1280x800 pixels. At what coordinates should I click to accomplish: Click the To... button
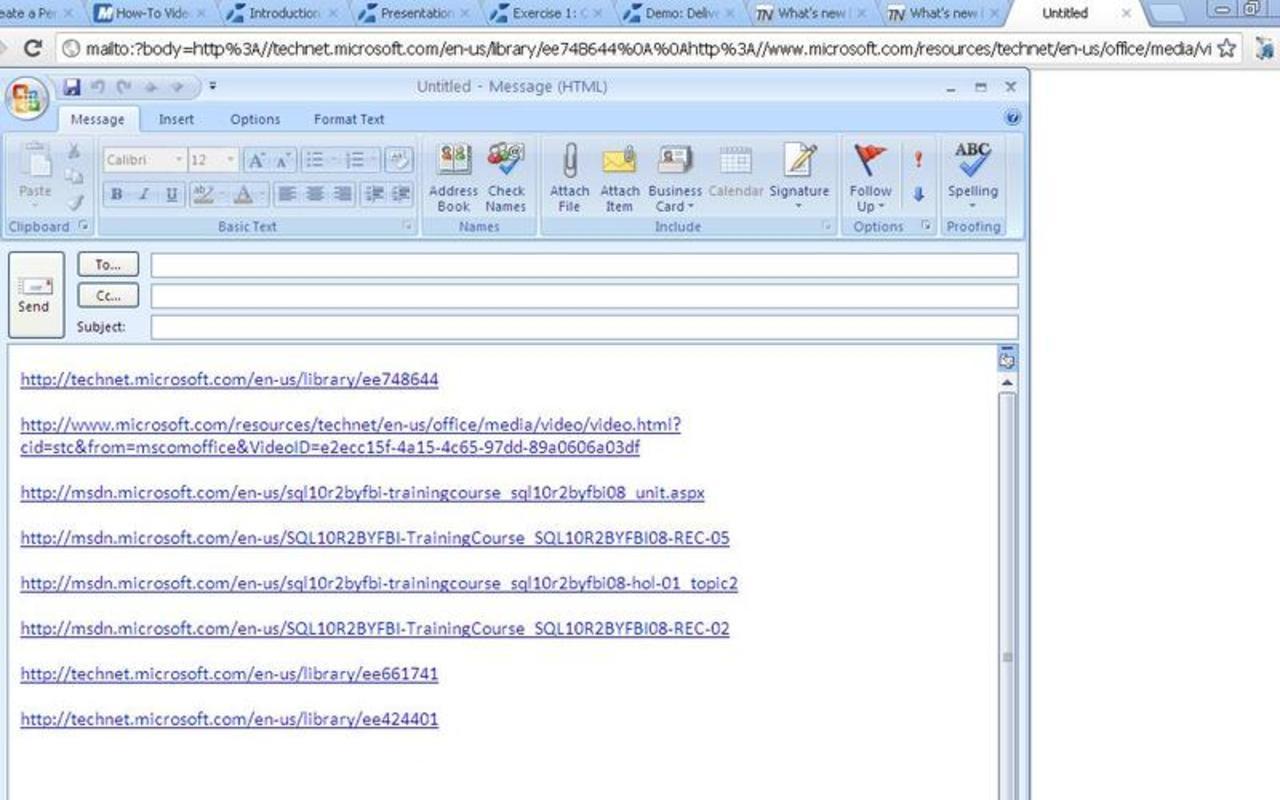pyautogui.click(x=108, y=265)
